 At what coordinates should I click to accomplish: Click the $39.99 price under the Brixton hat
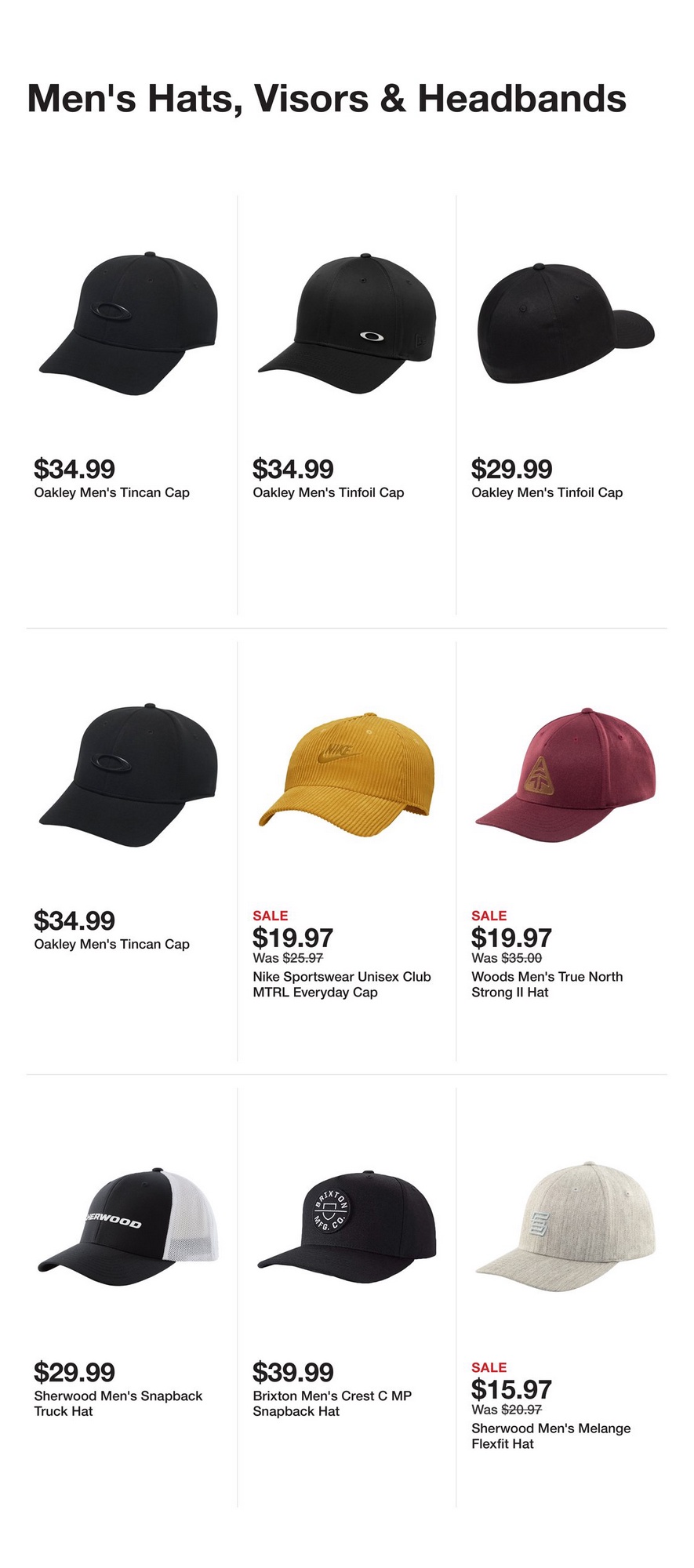click(x=293, y=1372)
